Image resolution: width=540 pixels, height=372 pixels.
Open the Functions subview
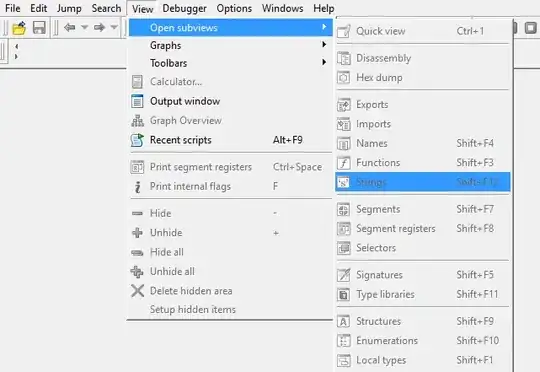click(423, 163)
